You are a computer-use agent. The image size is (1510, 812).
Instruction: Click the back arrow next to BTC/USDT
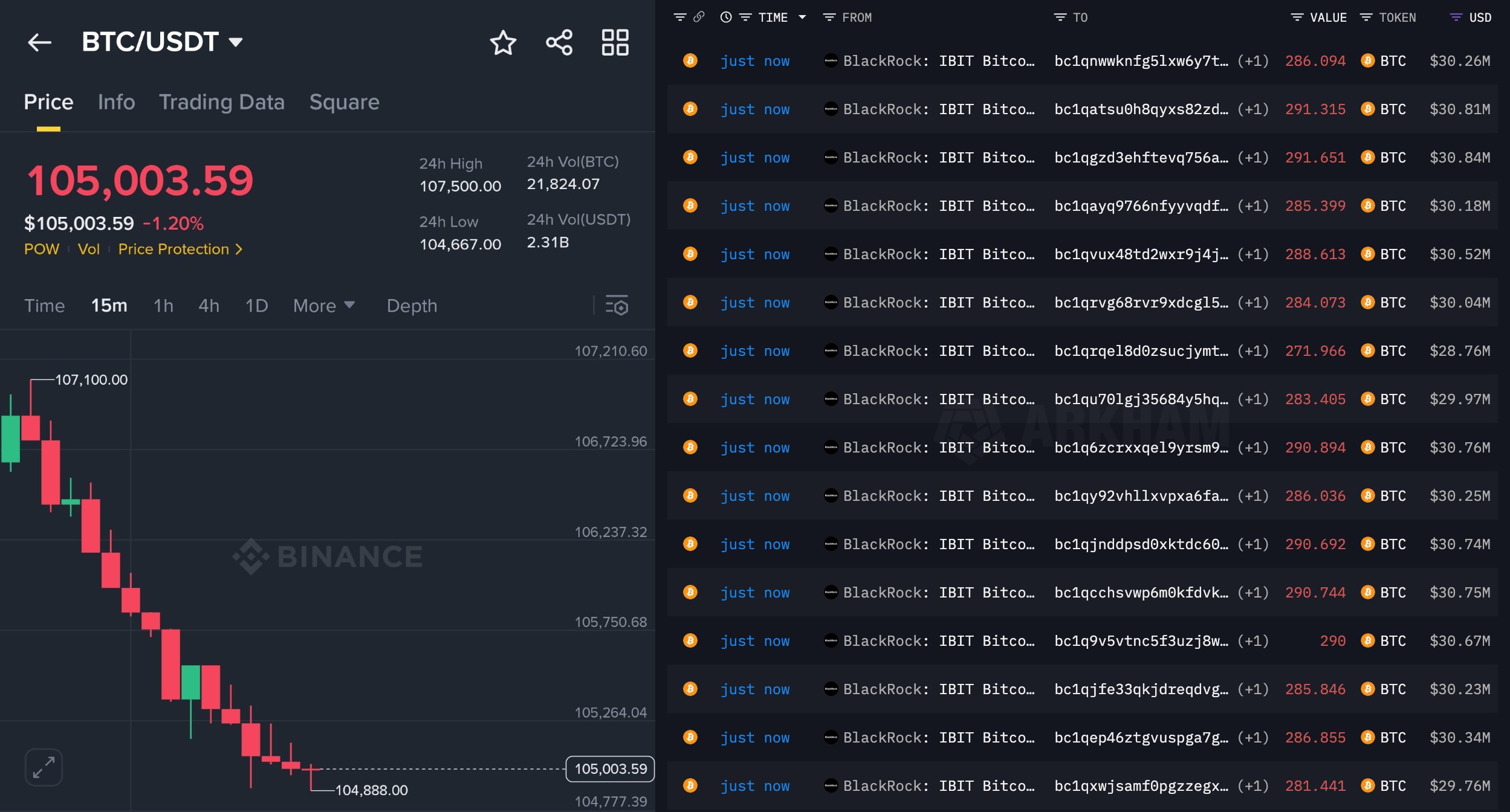[x=40, y=42]
